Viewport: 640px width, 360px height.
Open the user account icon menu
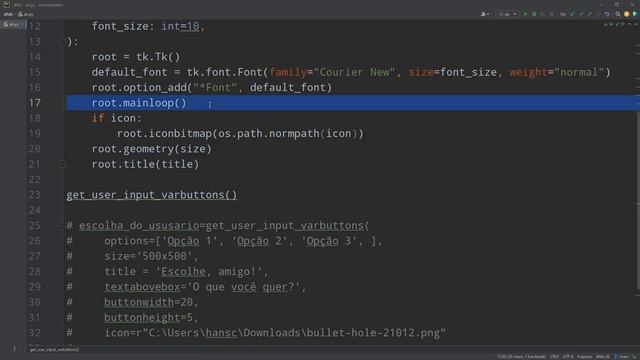pyautogui.click(x=484, y=14)
